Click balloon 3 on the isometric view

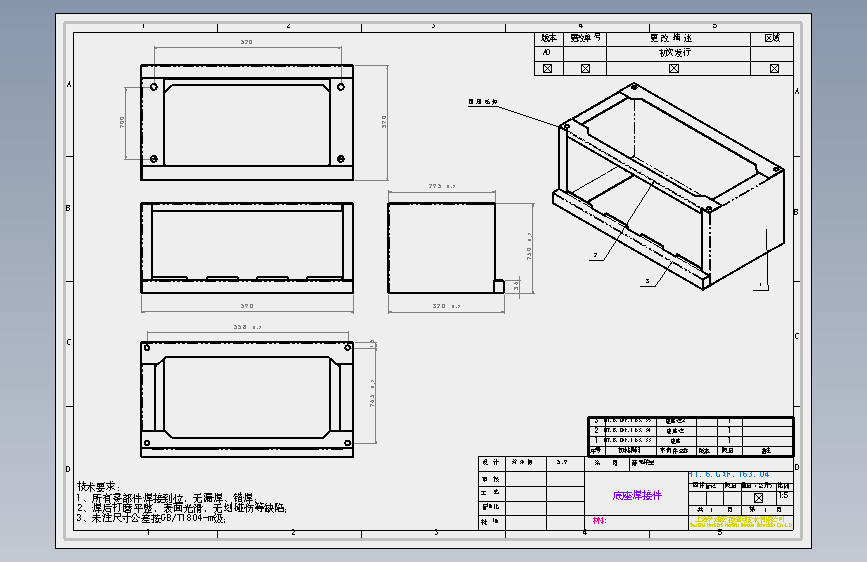pyautogui.click(x=647, y=282)
